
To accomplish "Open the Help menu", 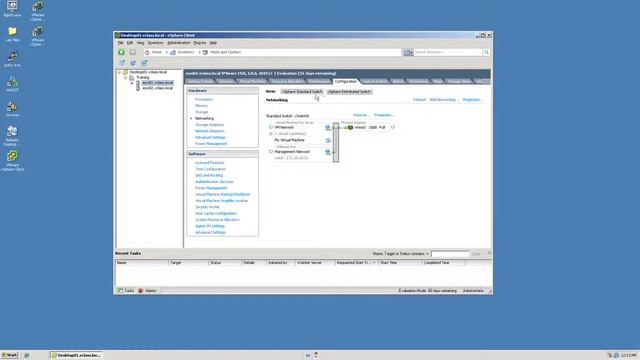I will (x=213, y=43).
